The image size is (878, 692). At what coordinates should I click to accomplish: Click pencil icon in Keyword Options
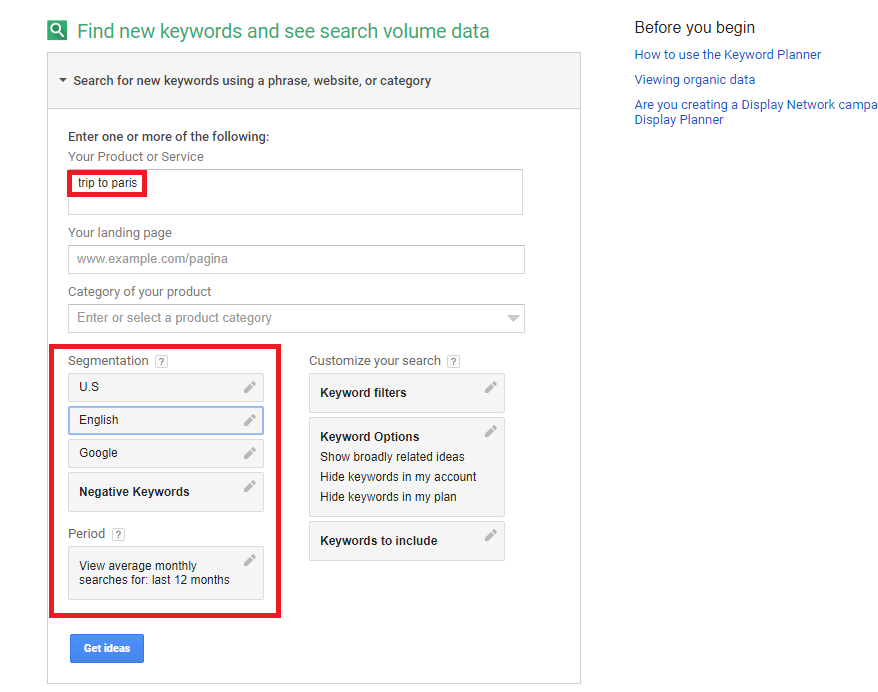click(491, 431)
